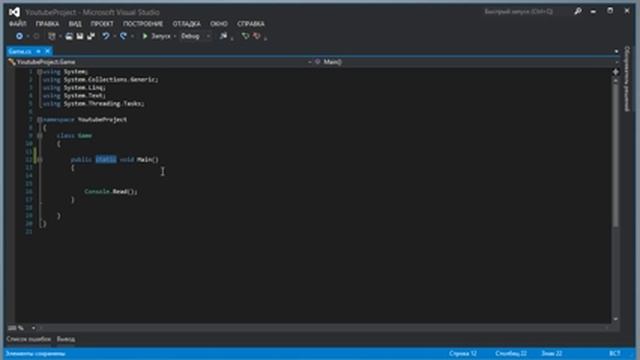The height and width of the screenshot is (360, 640).
Task: Open the ПОСТРОЕНИЕ menu
Action: point(143,24)
